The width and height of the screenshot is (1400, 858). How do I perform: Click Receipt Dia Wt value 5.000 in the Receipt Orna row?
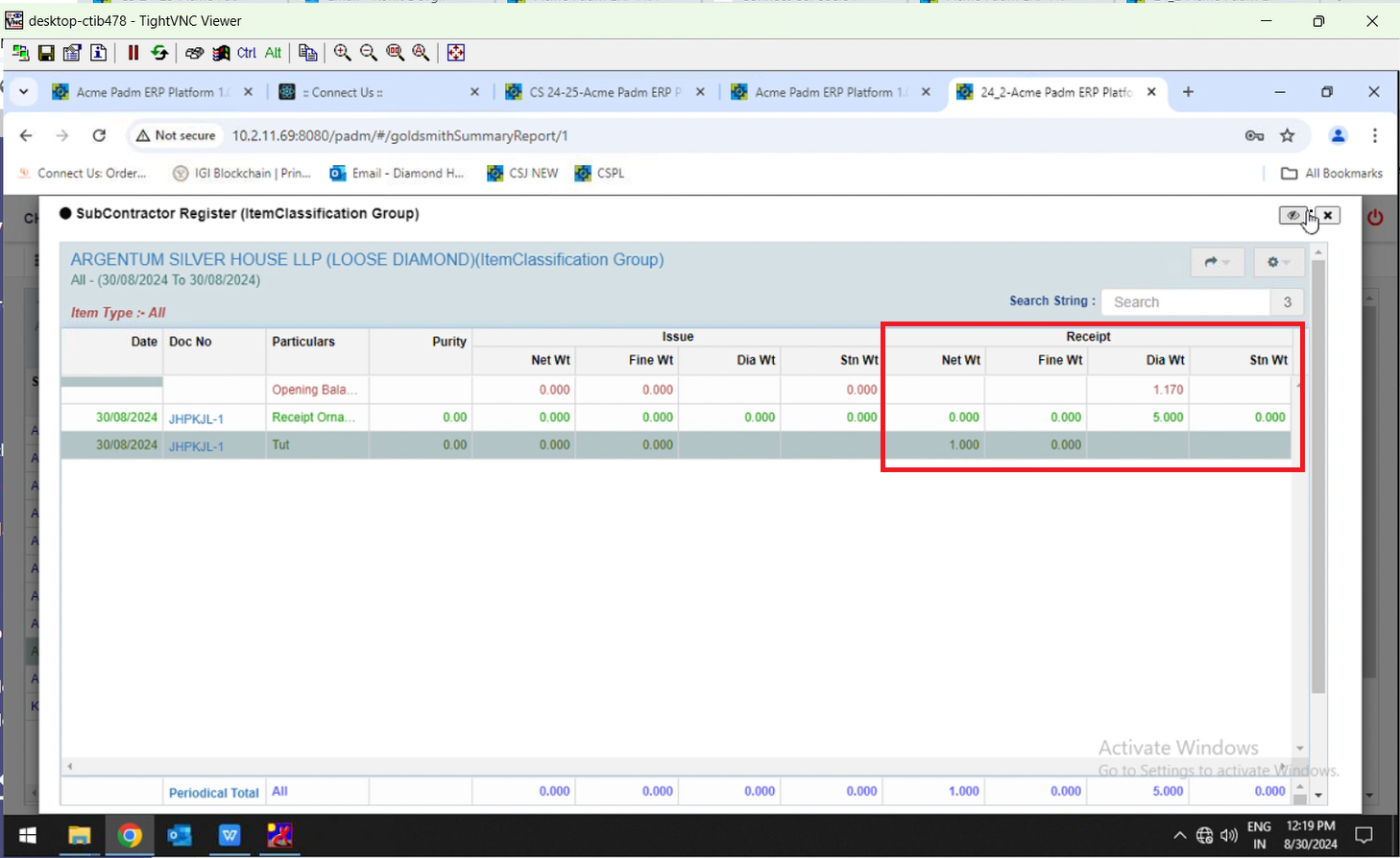point(1168,417)
